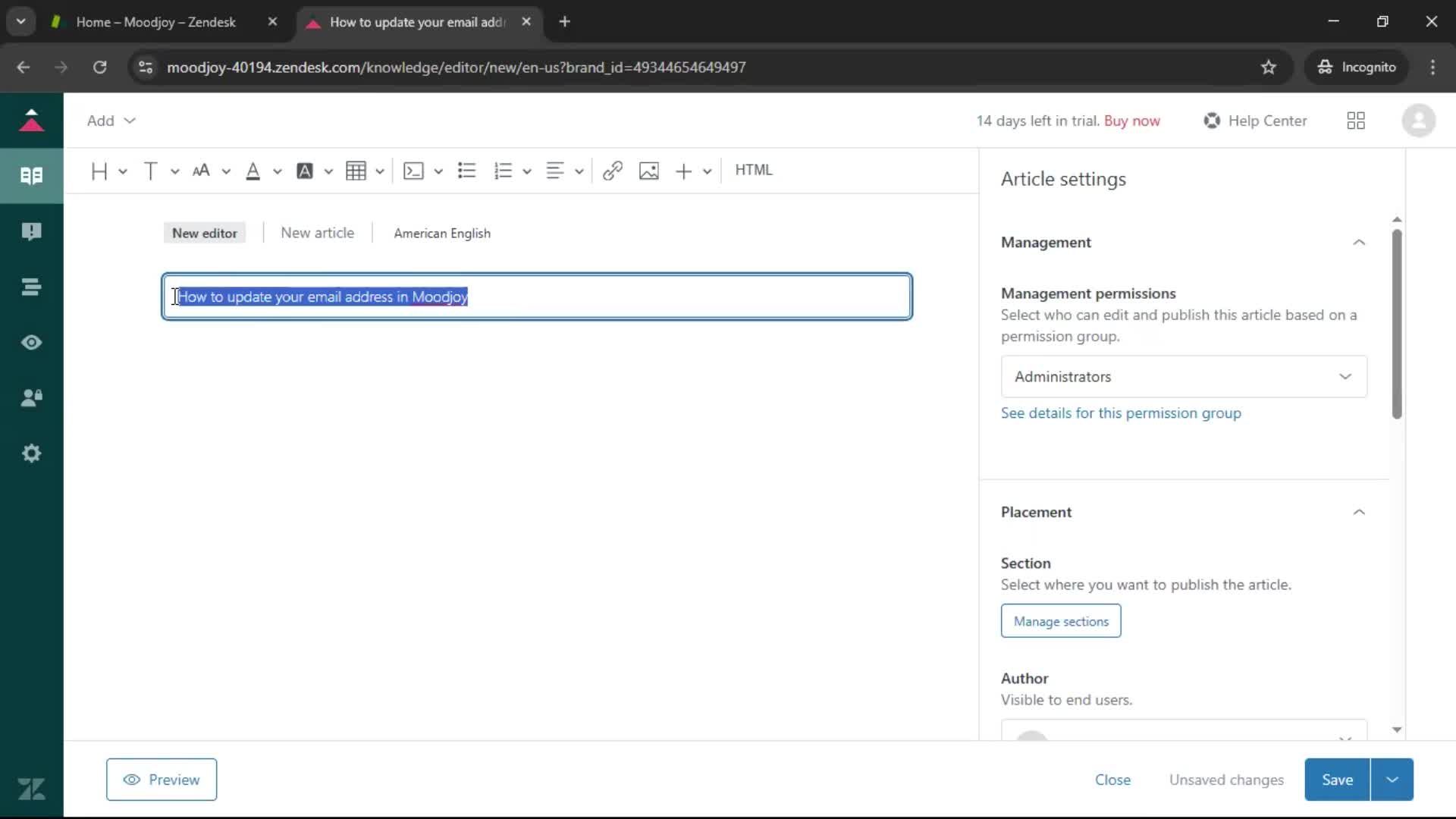
Task: Open the Administrators permission group dropdown
Action: (1184, 377)
